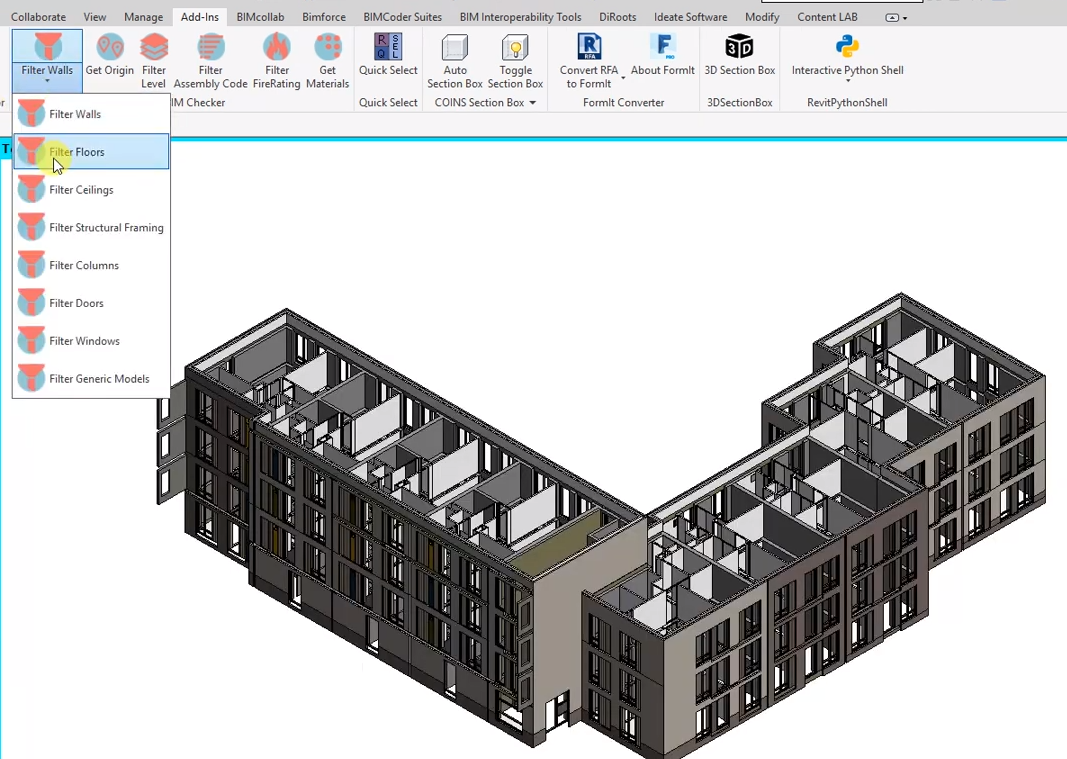This screenshot has height=759, width=1067.
Task: Switch to the BIMcollab tab
Action: point(258,17)
